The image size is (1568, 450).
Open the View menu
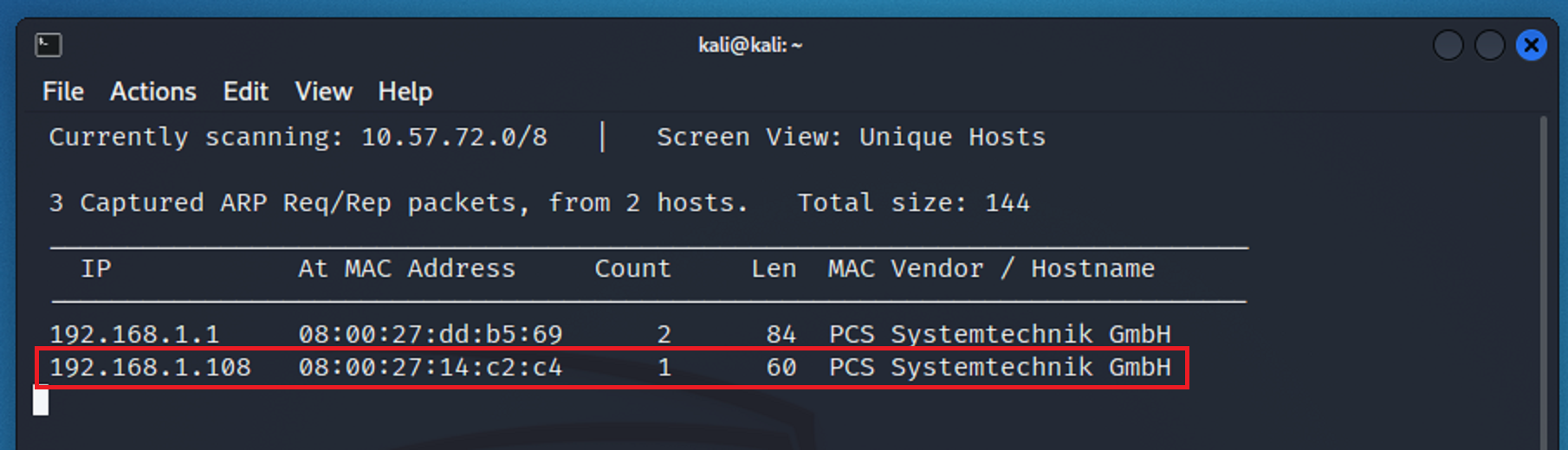click(x=323, y=92)
